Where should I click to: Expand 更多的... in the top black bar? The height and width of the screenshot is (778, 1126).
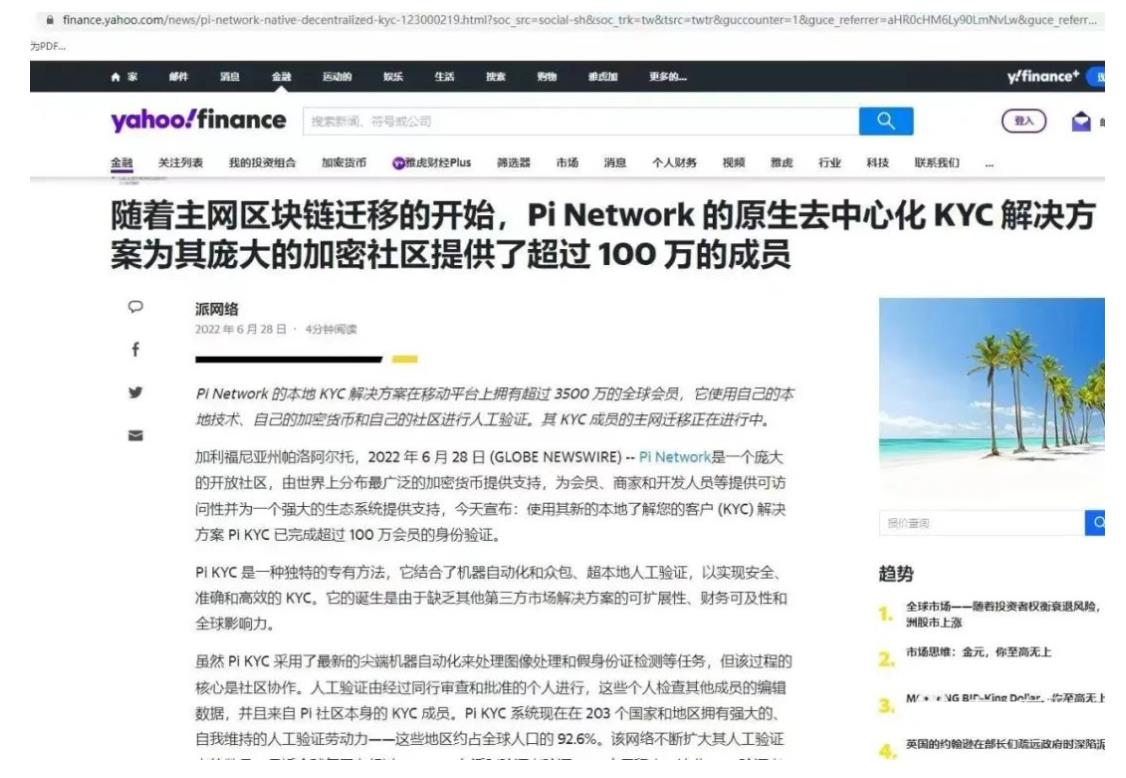pos(668,77)
